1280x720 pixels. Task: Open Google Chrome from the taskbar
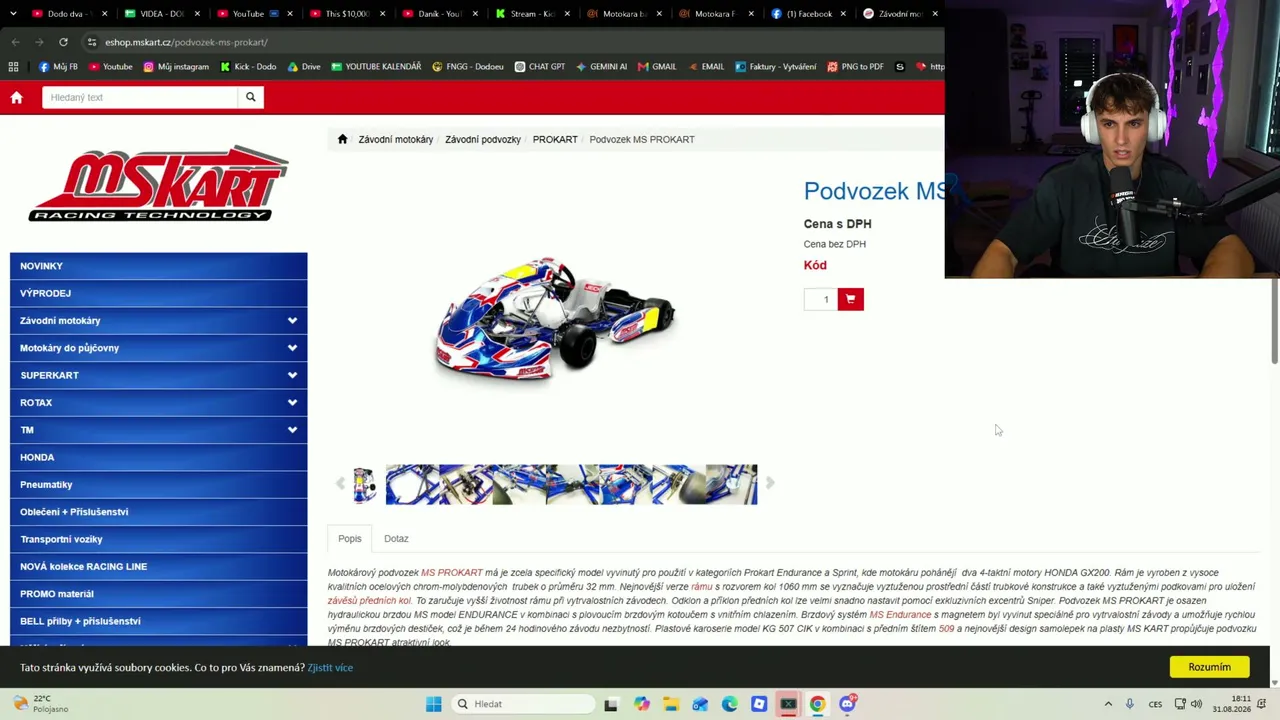pyautogui.click(x=818, y=704)
